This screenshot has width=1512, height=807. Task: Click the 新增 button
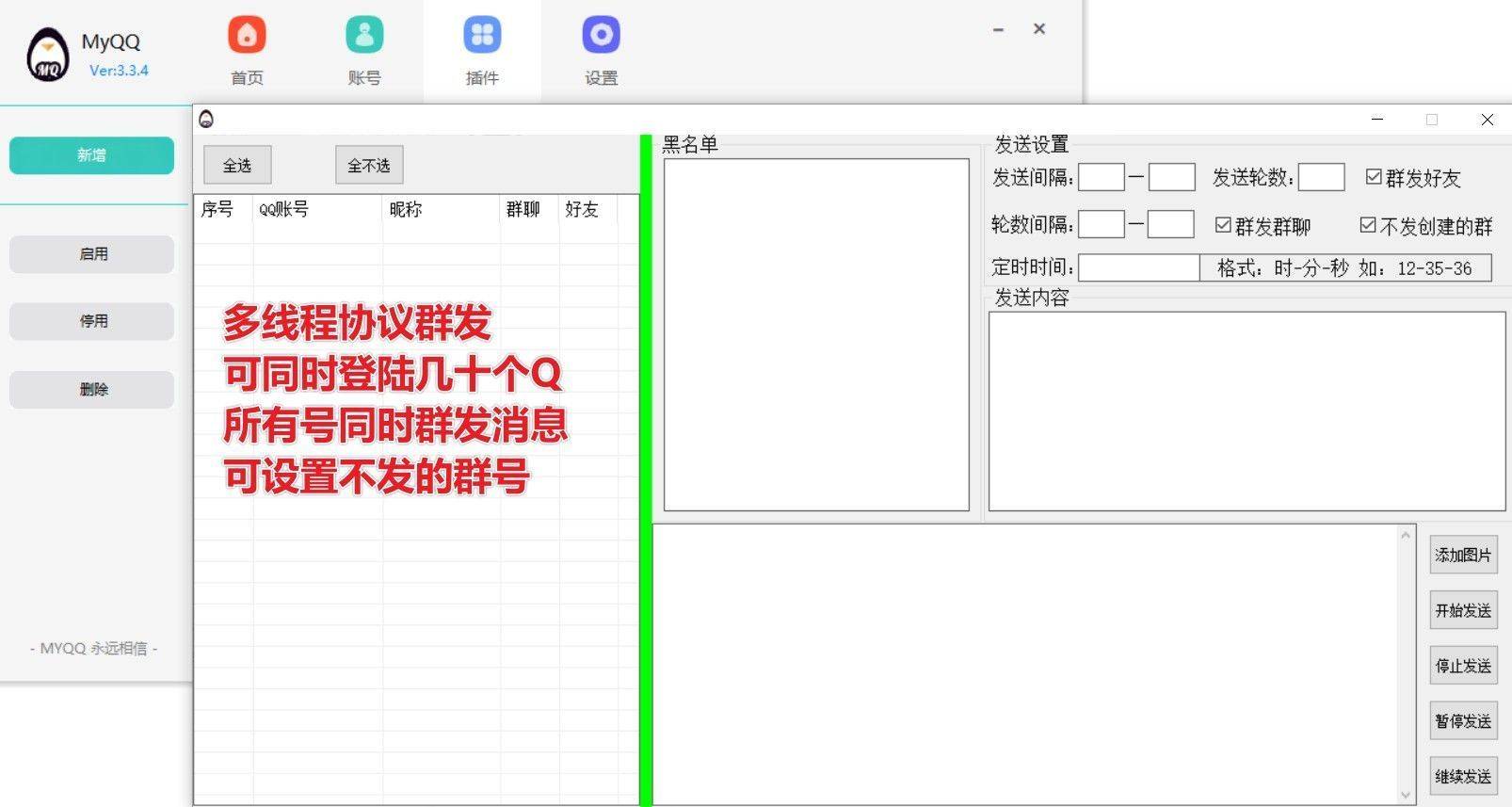[x=91, y=155]
